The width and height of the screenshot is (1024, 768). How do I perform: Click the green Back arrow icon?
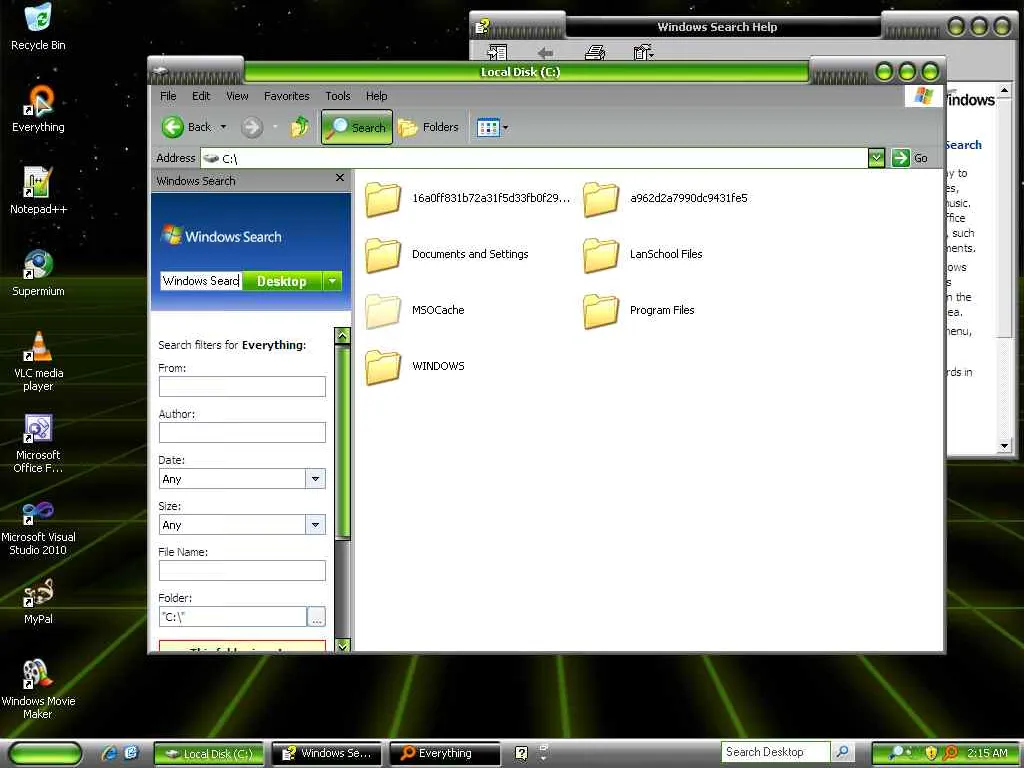pos(172,127)
